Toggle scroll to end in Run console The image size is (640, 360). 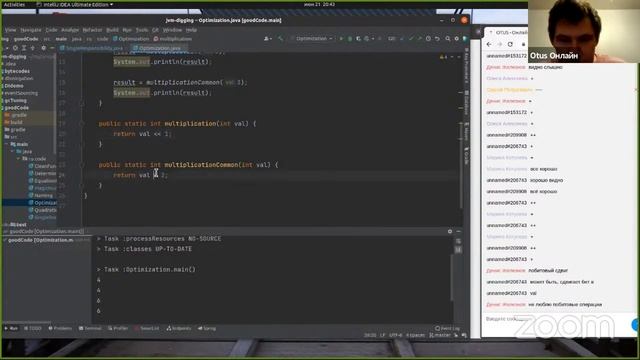click(x=458, y=249)
